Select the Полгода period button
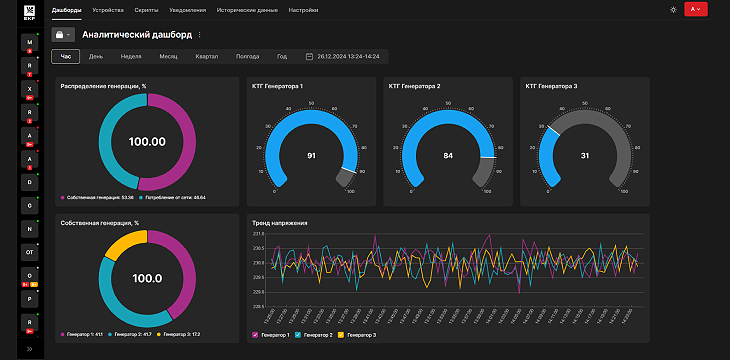730x360 pixels. (247, 56)
